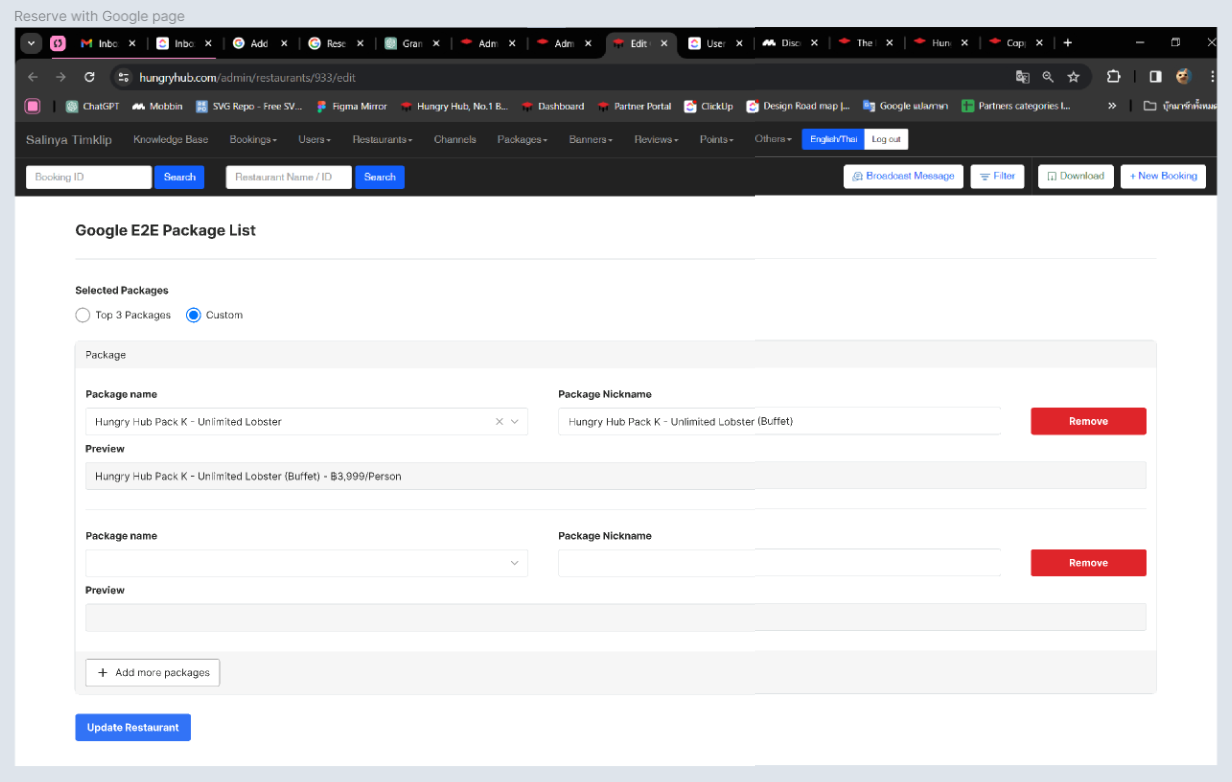Bookmark this page with star icon
1232x782 pixels.
coord(1073,77)
